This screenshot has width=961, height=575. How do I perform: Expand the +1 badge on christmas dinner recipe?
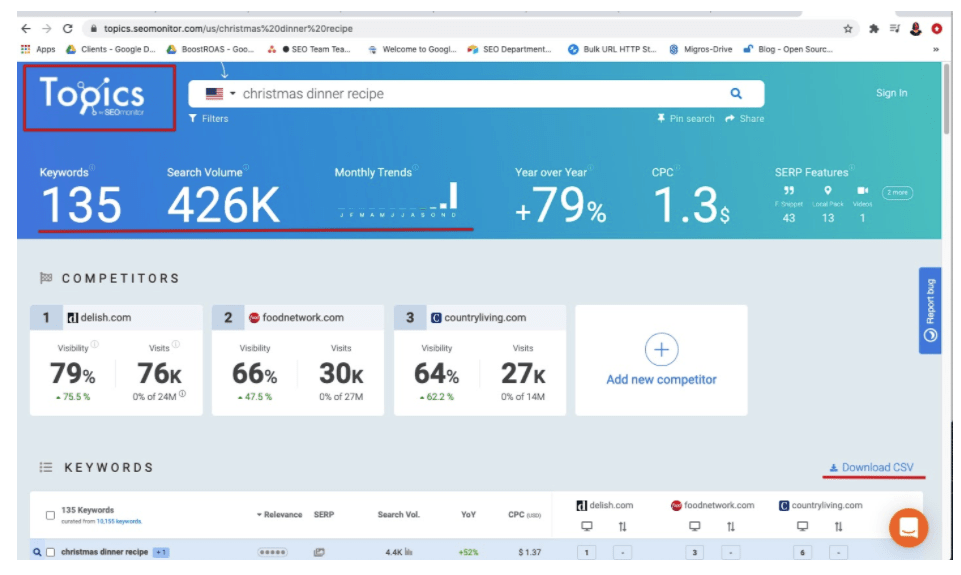tap(161, 552)
